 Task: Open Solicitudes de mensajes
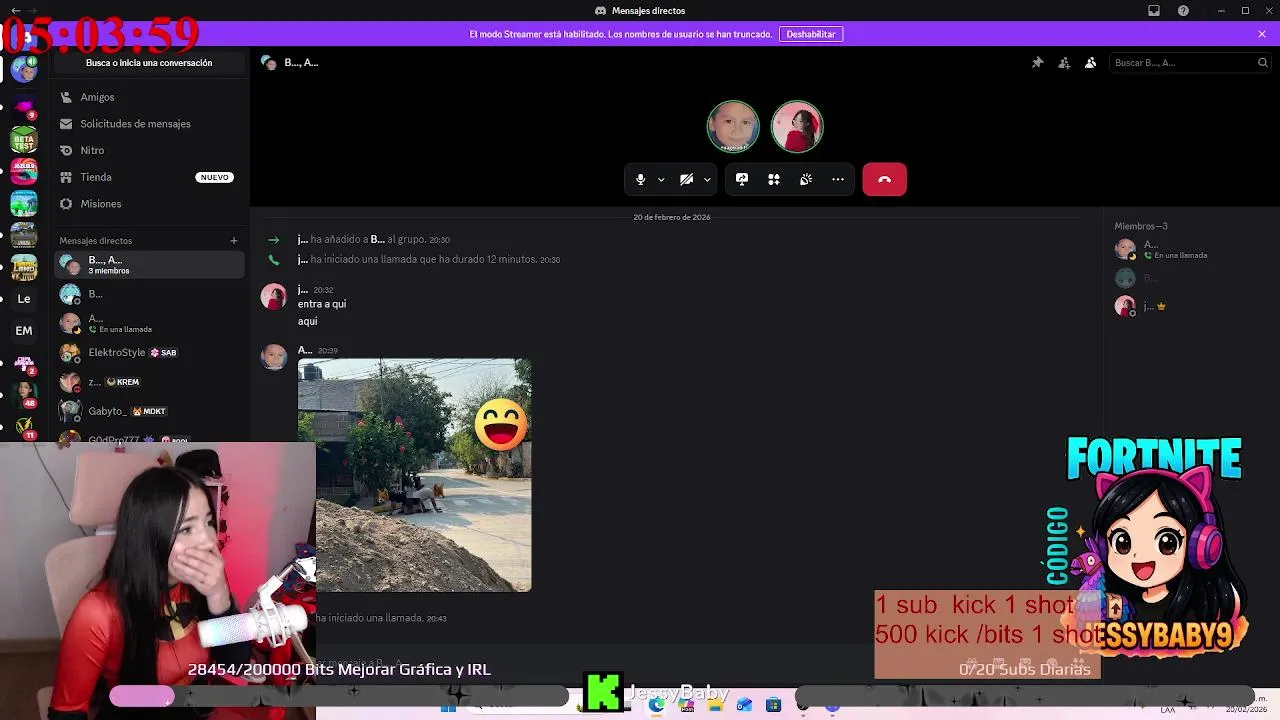pyautogui.click(x=149, y=124)
